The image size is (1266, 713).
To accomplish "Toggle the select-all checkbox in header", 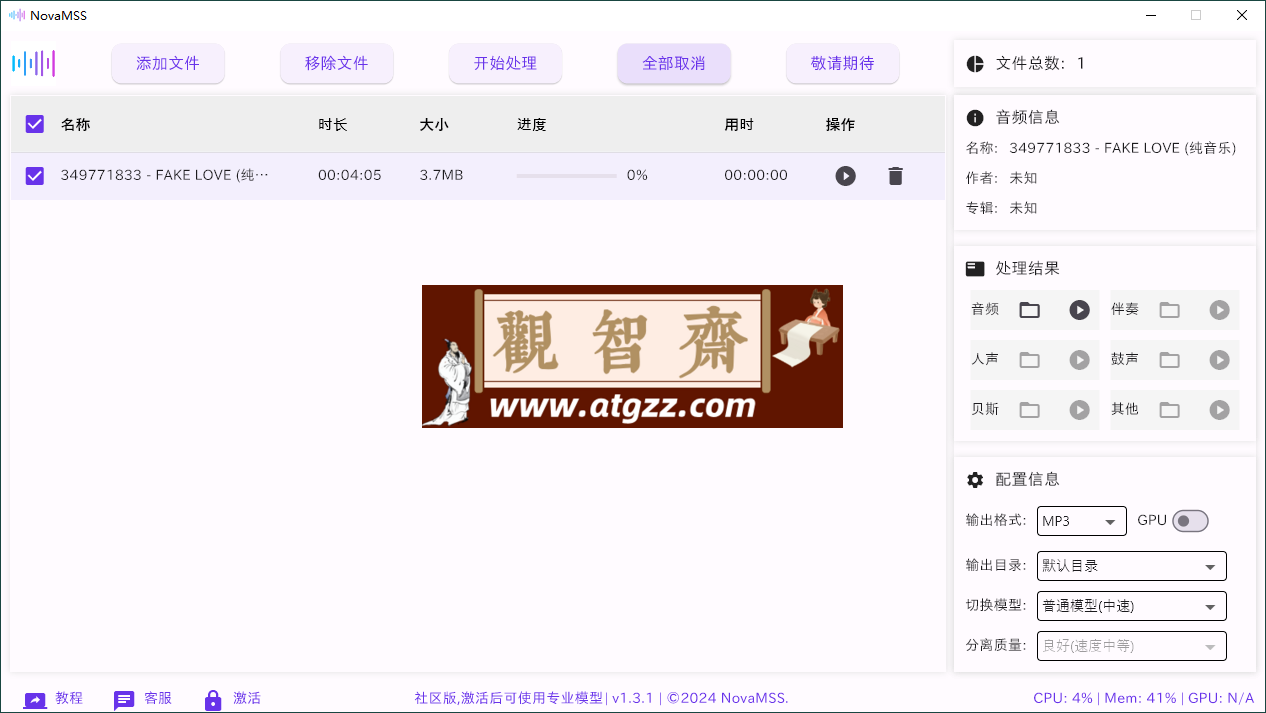I will click(x=35, y=124).
